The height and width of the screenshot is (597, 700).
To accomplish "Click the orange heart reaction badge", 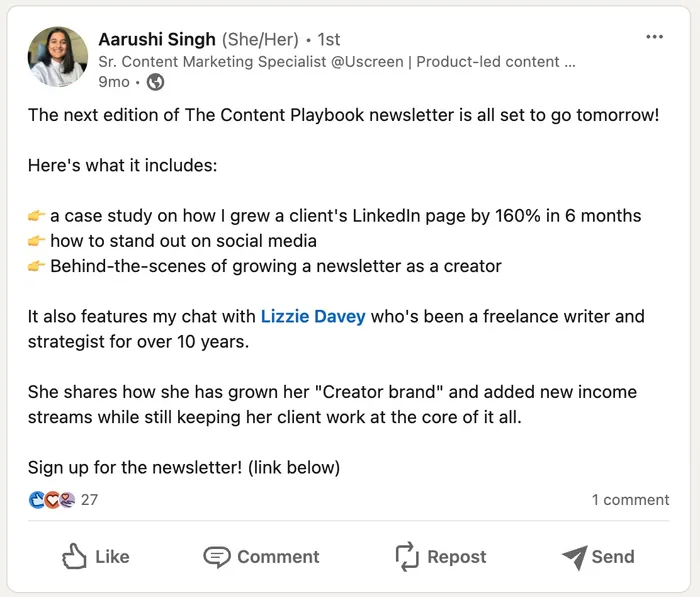I will point(52,500).
